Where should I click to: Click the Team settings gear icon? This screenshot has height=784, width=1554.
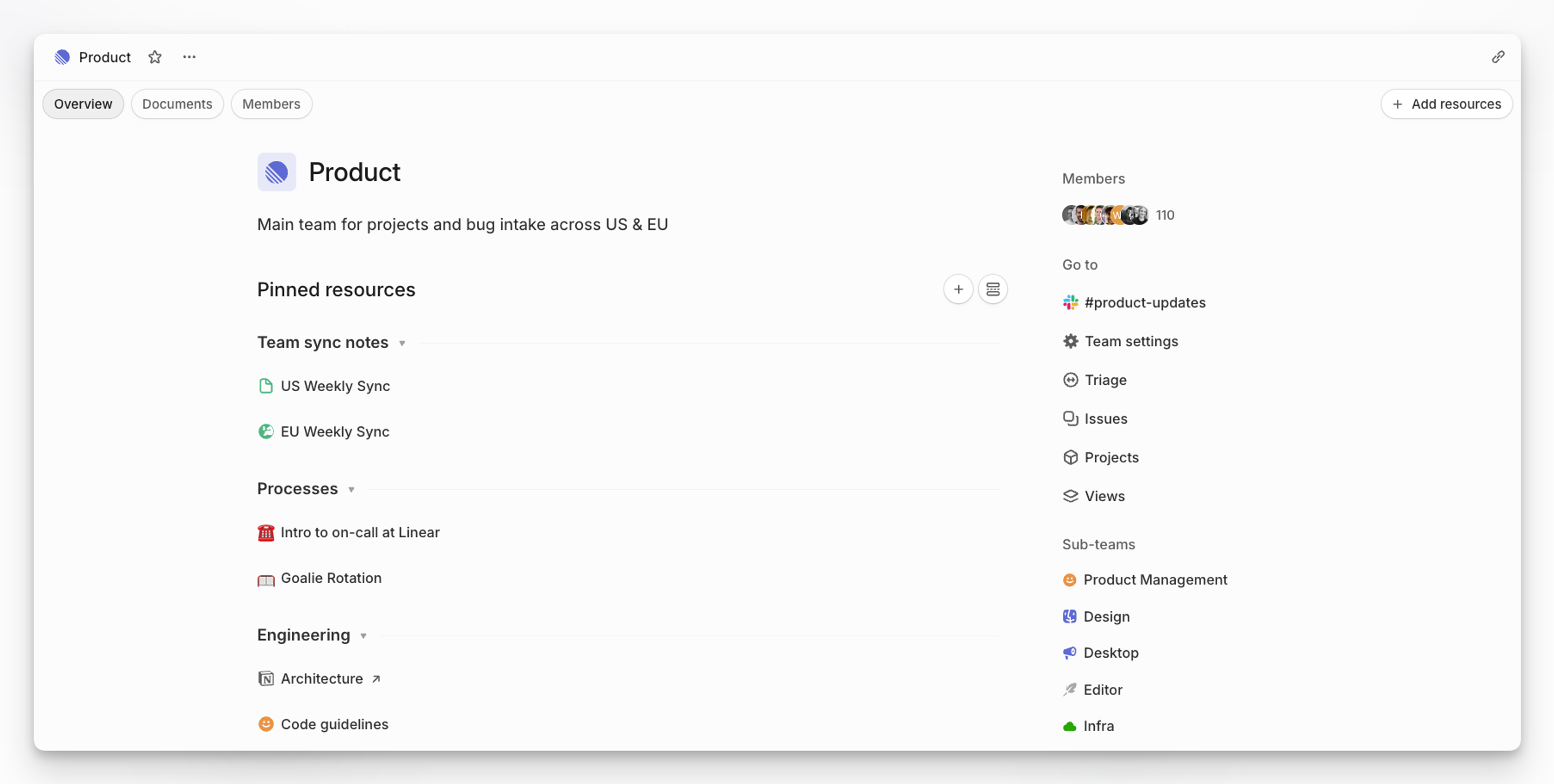click(x=1071, y=342)
